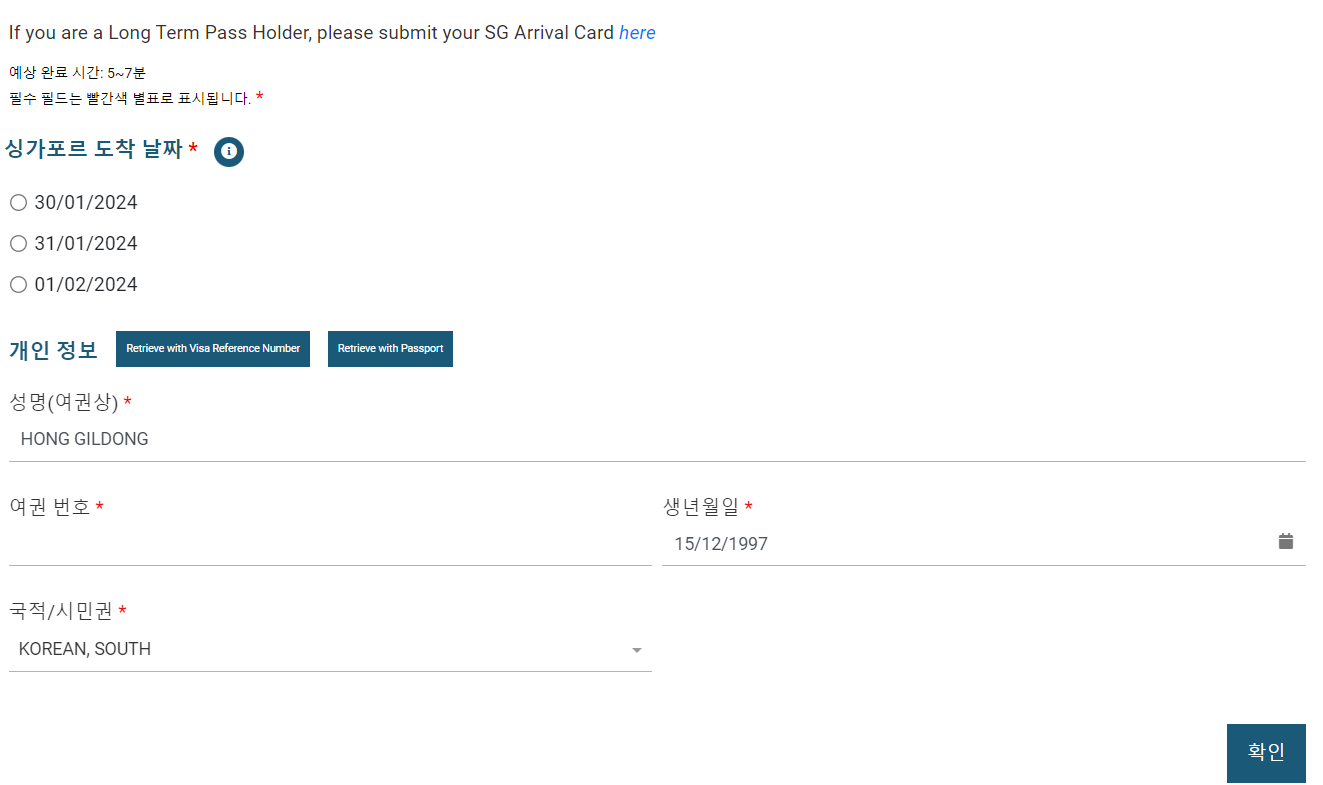This screenshot has width=1323, height=785.
Task: Click the Retrieve with Passport button
Action: [x=390, y=348]
